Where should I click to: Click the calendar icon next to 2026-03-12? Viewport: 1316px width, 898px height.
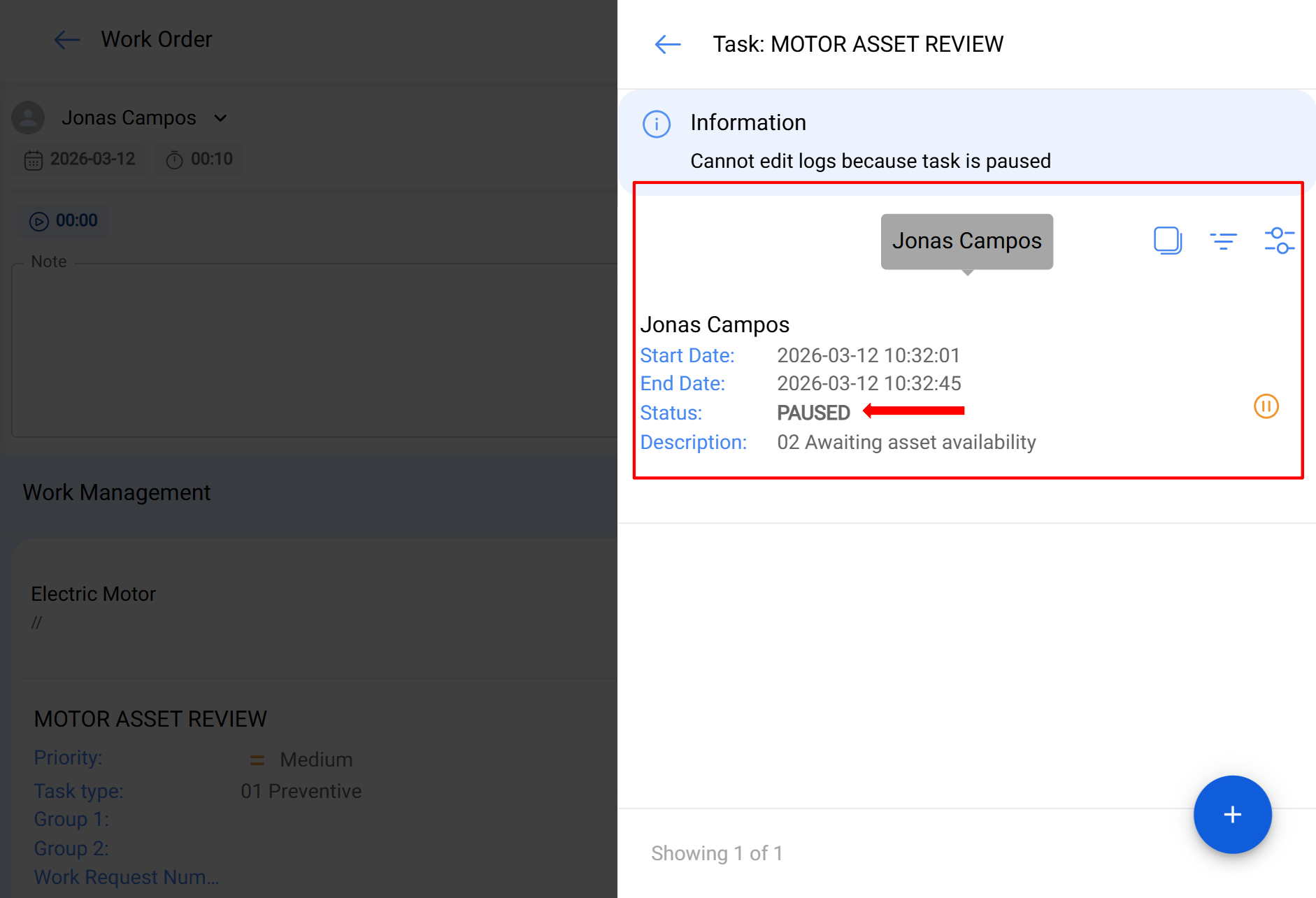tap(33, 160)
